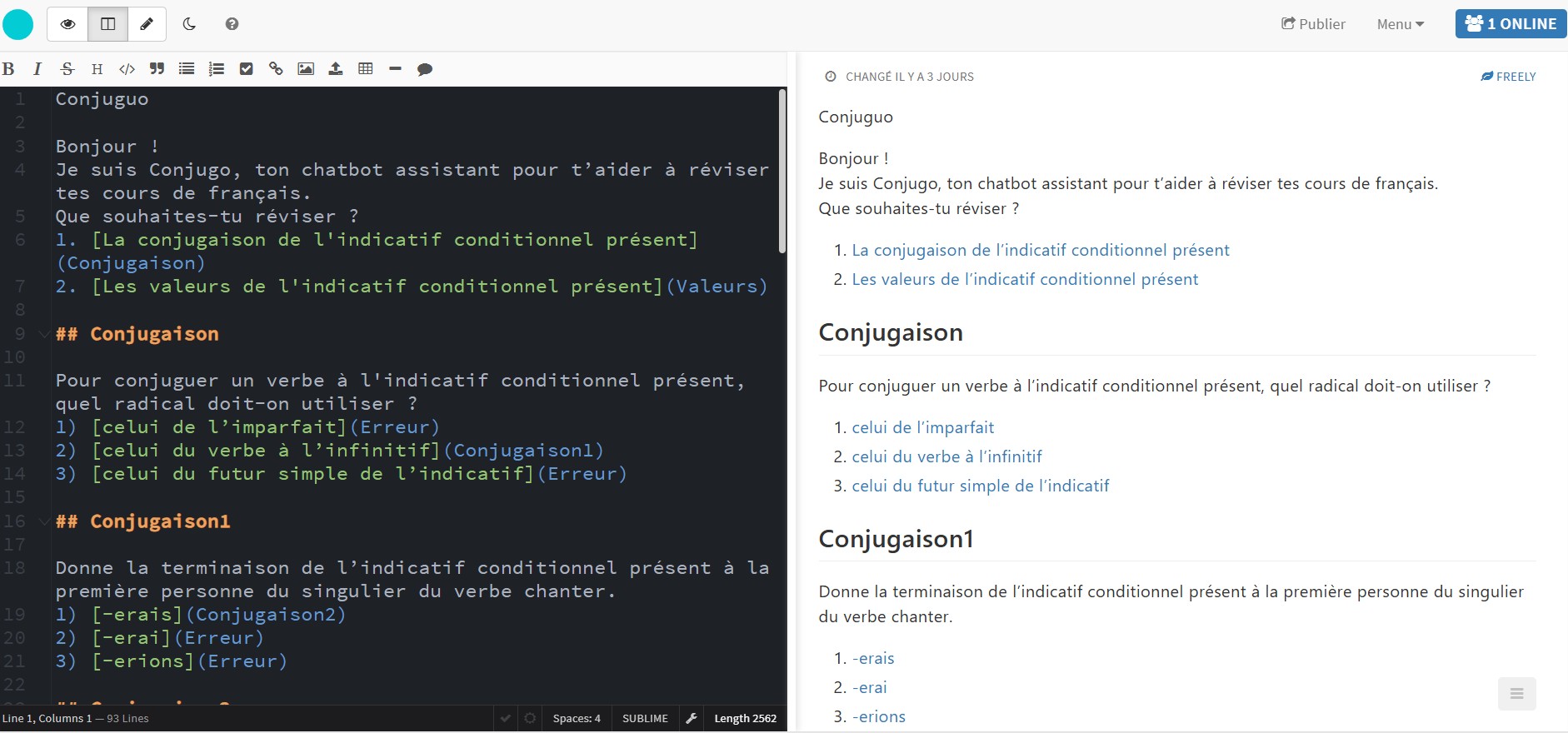Open FREELY permission dropdown

[1508, 77]
